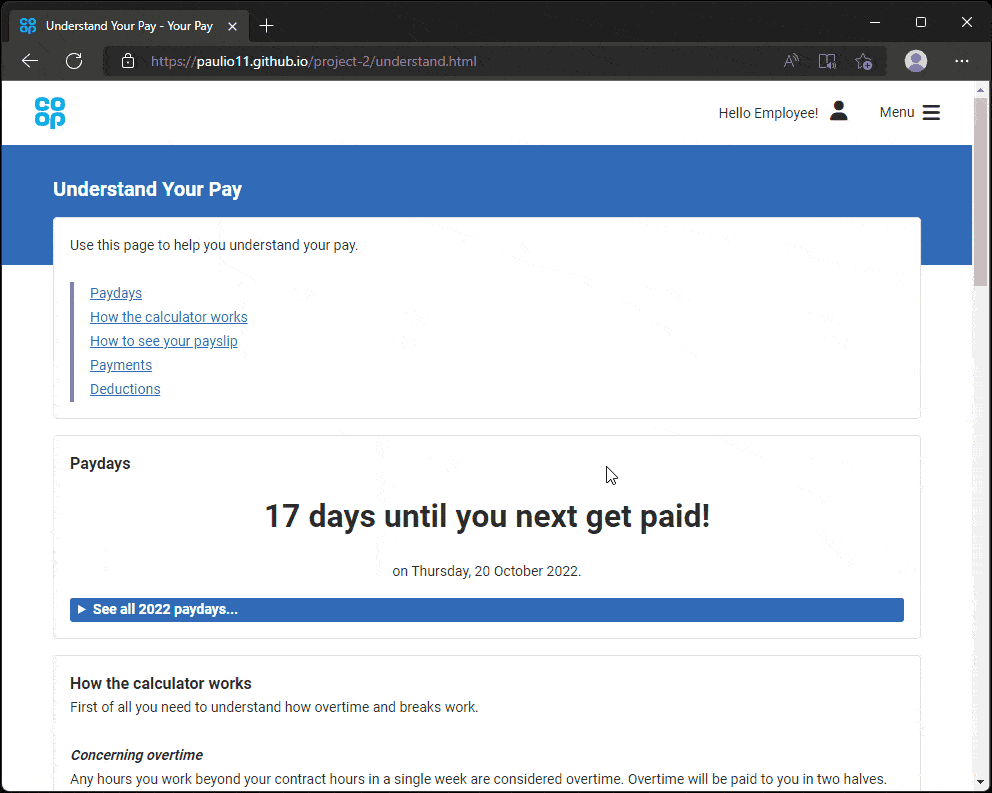Go to How to see your payslip link
The width and height of the screenshot is (992, 793).
click(163, 341)
